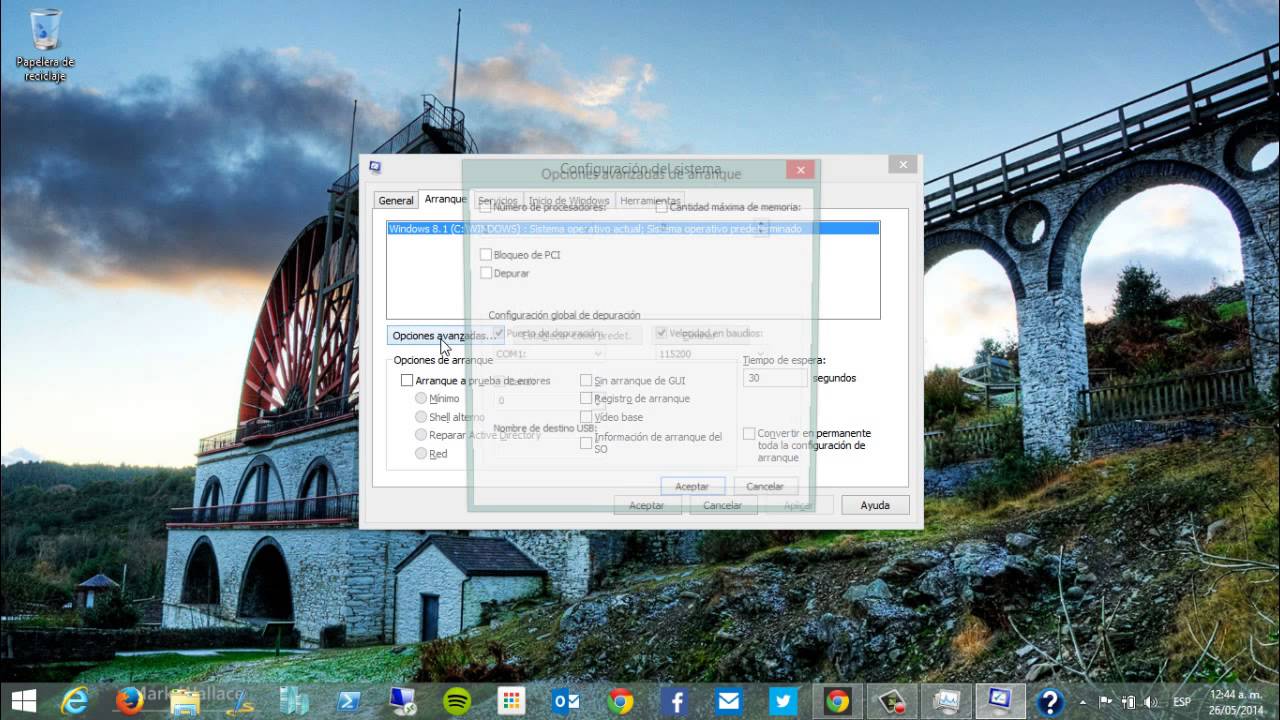Image resolution: width=1280 pixels, height=720 pixels.
Task: Go to the Inicio de Windows tab
Action: (x=569, y=201)
